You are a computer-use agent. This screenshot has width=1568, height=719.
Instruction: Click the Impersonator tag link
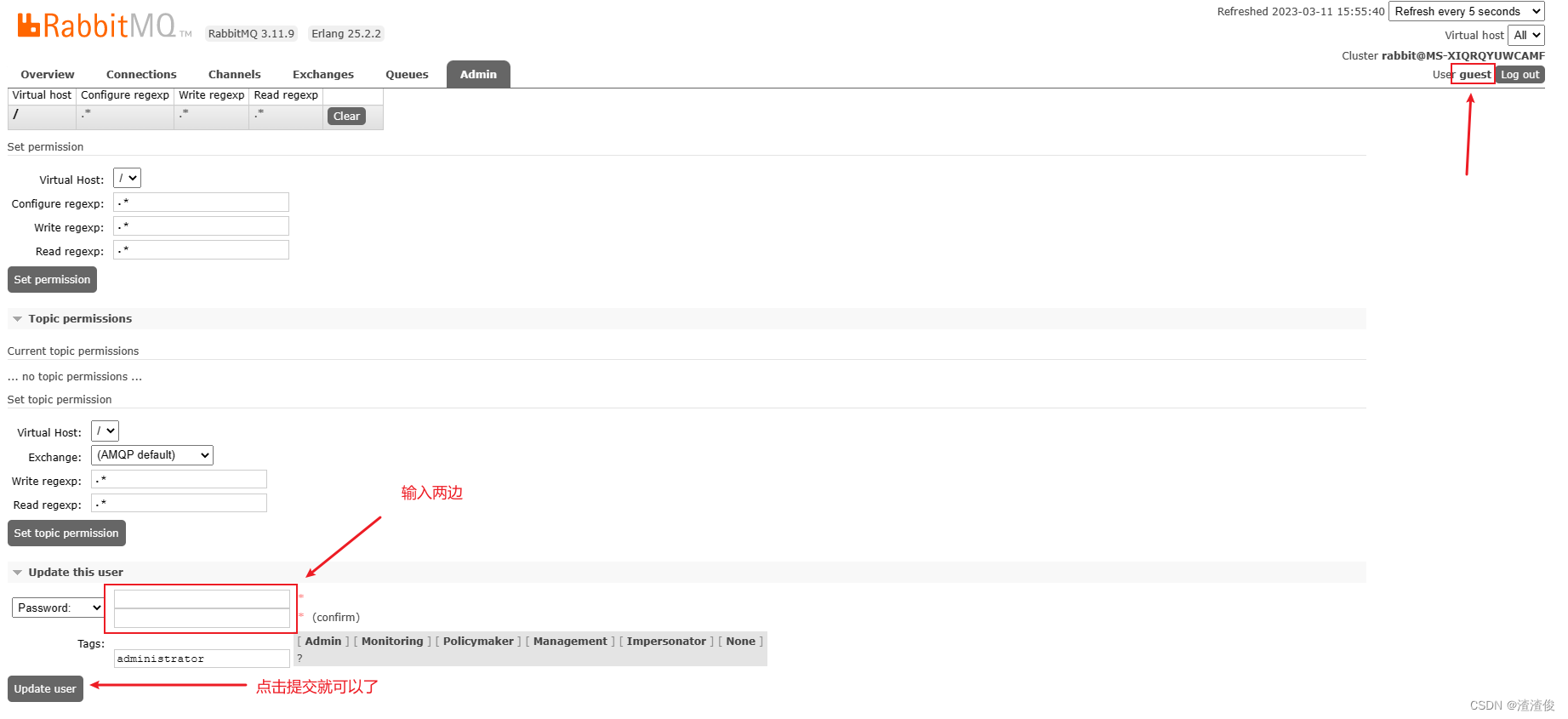click(666, 642)
